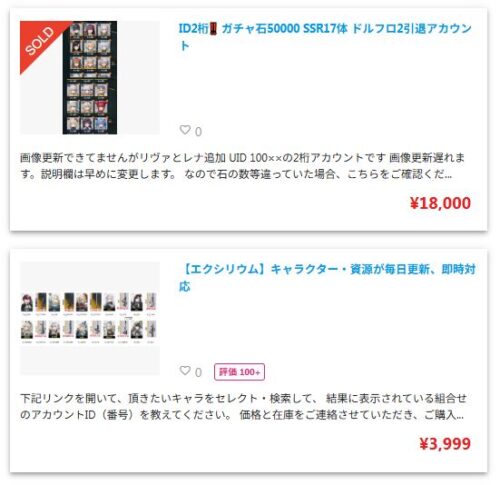500x485 pixels.
Task: Expand truncated text ending こちらをご確認くだ…
Action: pos(448,174)
